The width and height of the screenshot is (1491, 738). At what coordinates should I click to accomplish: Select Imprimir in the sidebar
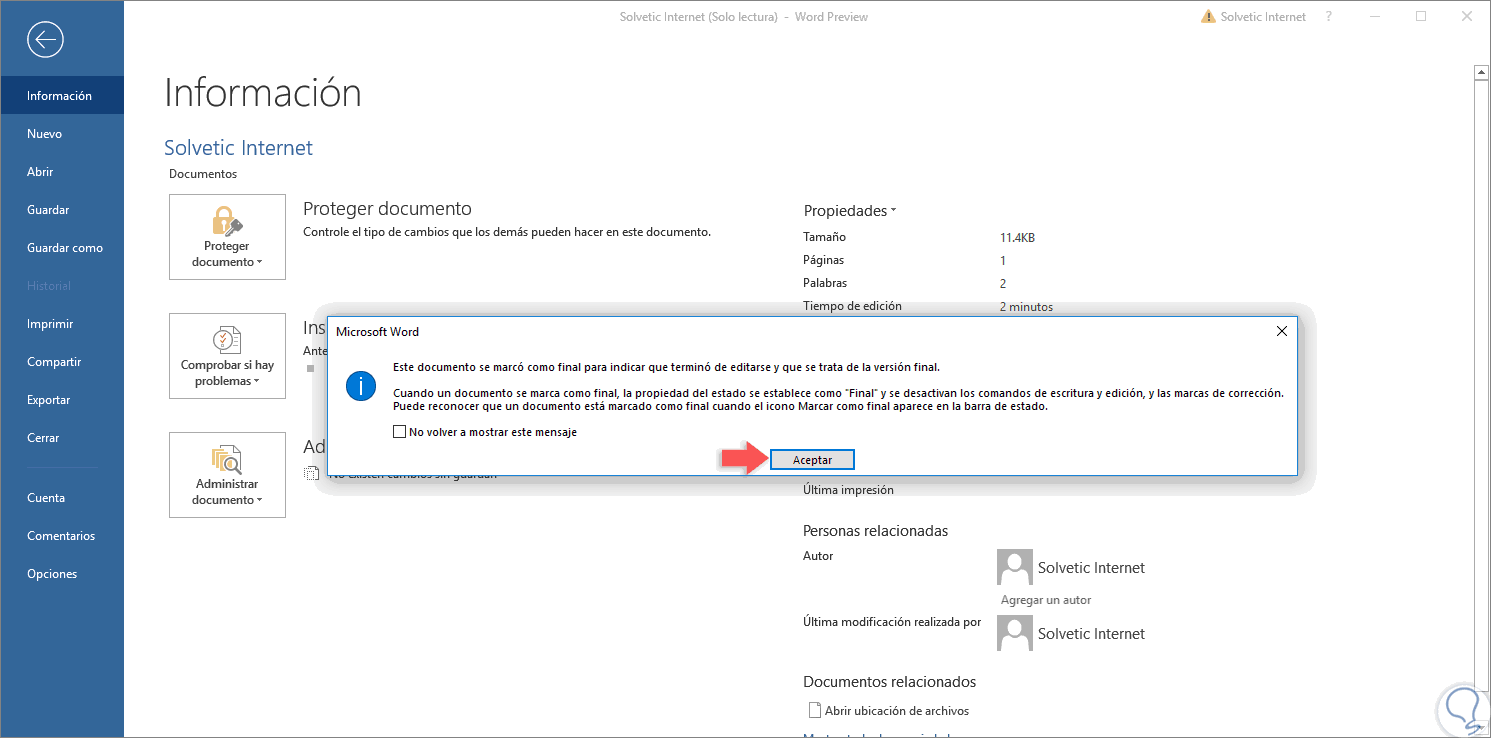coord(62,324)
